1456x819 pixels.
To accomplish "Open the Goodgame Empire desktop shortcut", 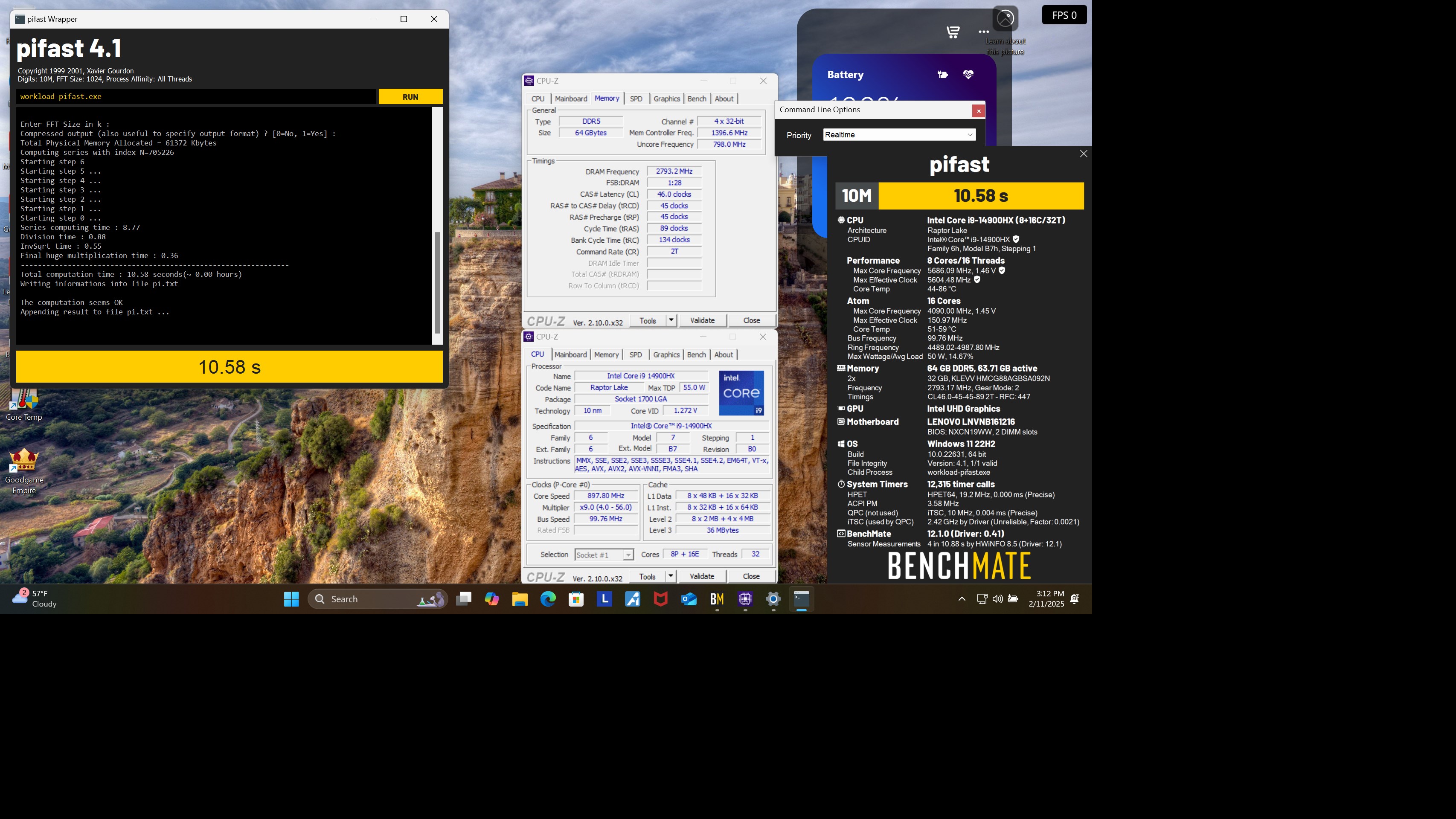I will pos(24,471).
